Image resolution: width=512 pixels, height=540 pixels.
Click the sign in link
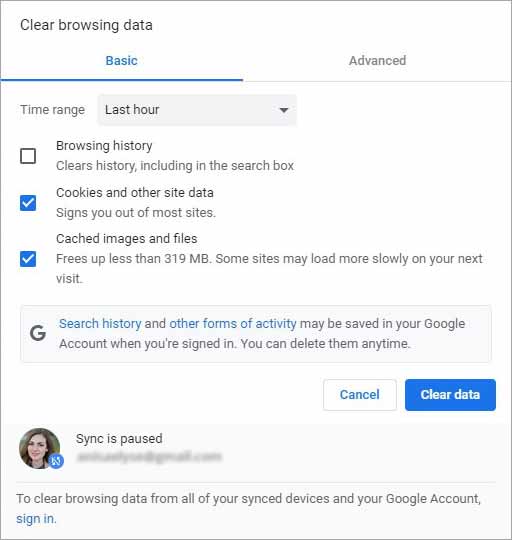click(35, 519)
